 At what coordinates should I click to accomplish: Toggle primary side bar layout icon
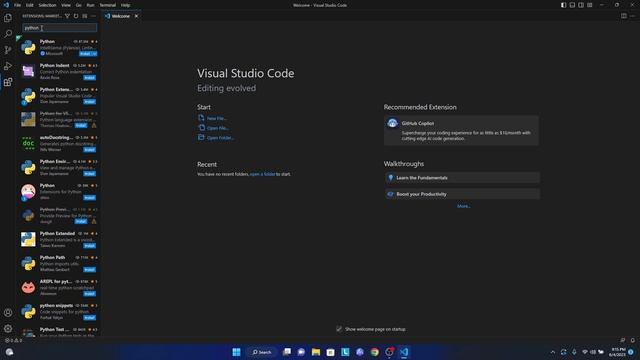[563, 5]
